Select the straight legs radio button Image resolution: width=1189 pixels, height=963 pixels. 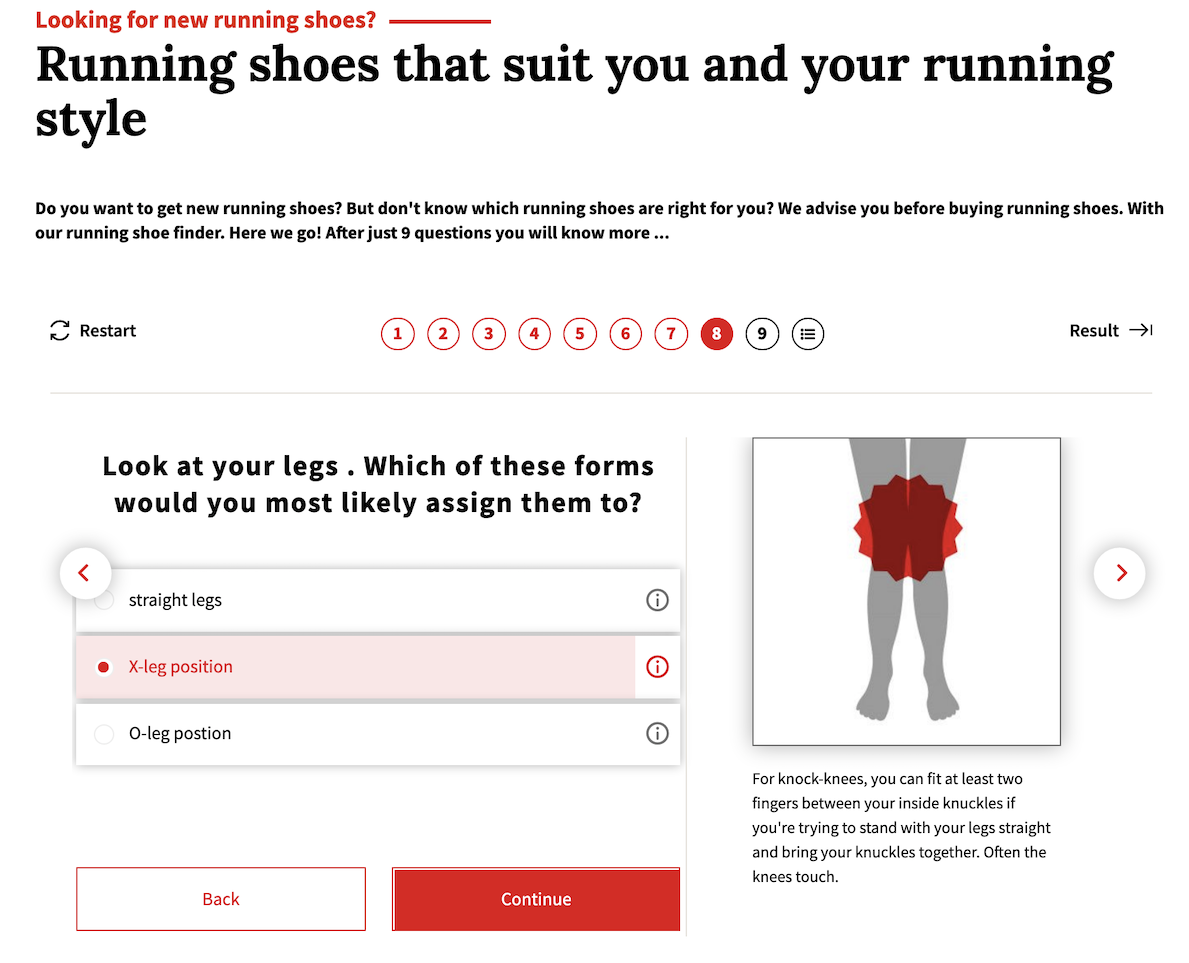point(104,601)
